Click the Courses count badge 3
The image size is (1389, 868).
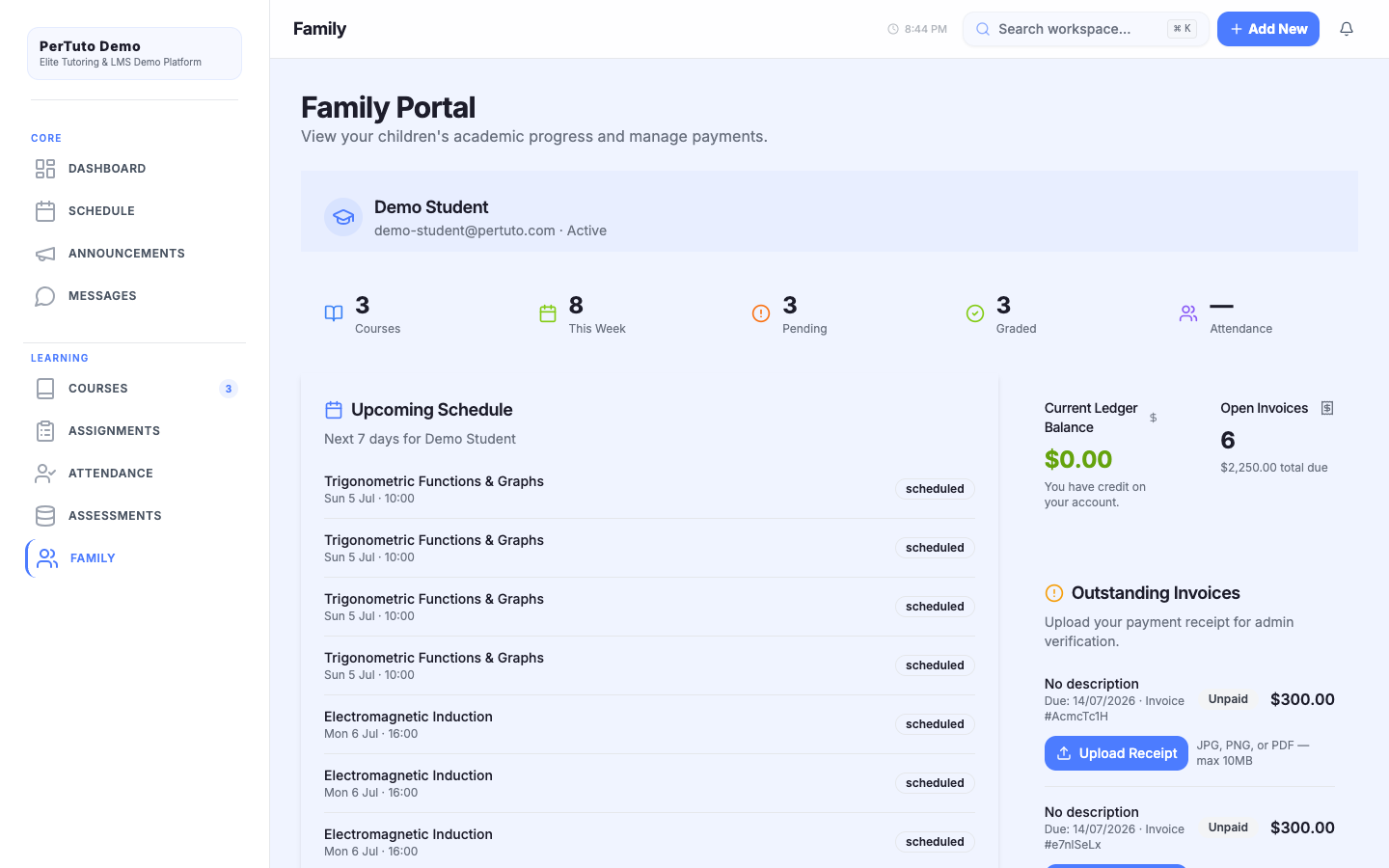pos(229,389)
